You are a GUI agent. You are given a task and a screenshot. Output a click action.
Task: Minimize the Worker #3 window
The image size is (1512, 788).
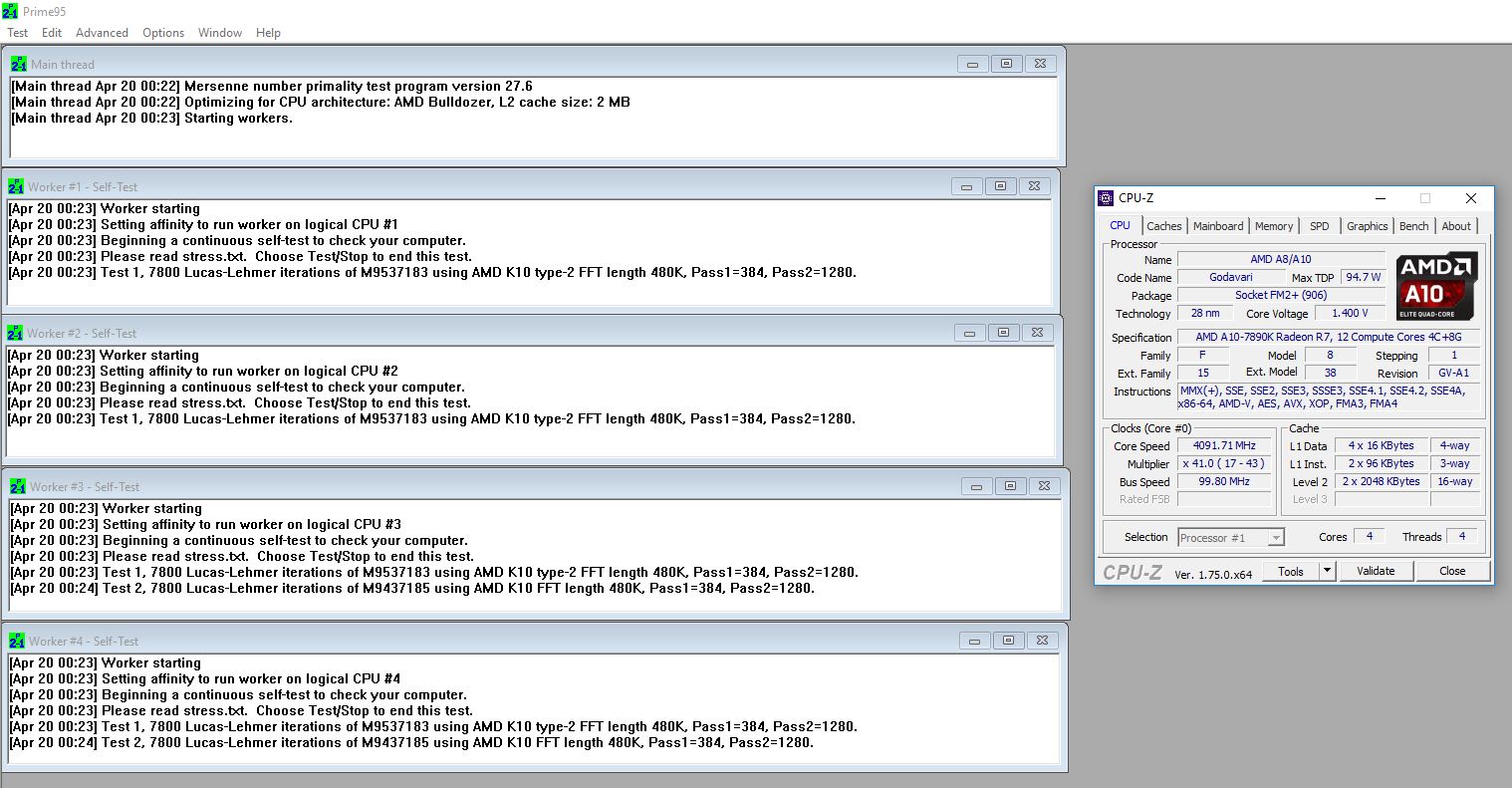tap(977, 486)
